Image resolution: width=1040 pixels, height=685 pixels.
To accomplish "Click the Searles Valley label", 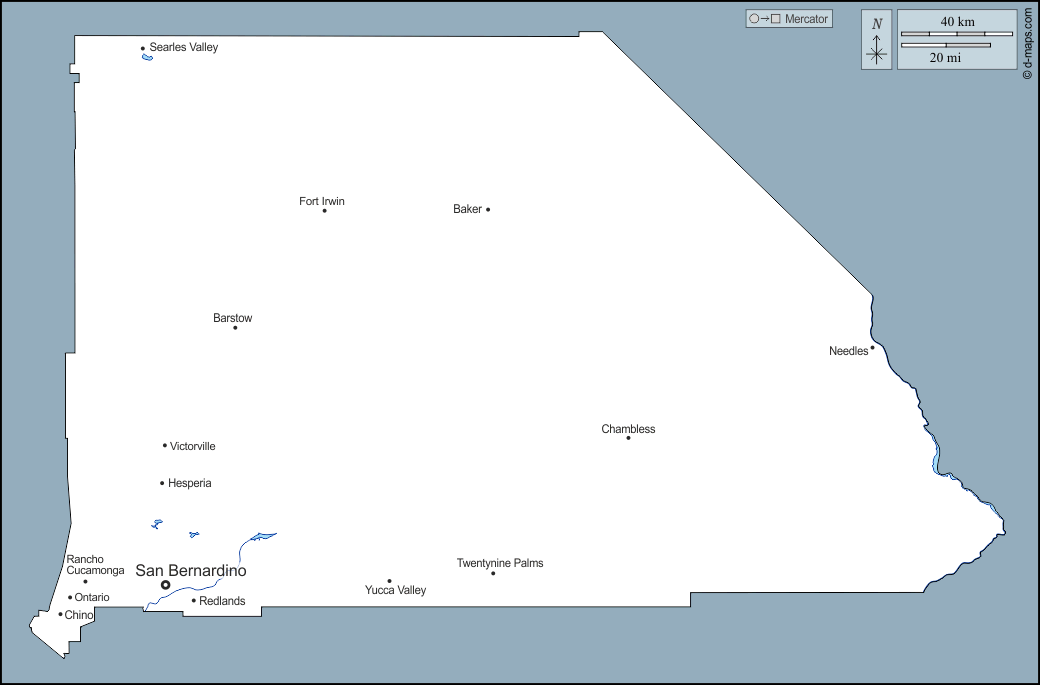I will [184, 47].
